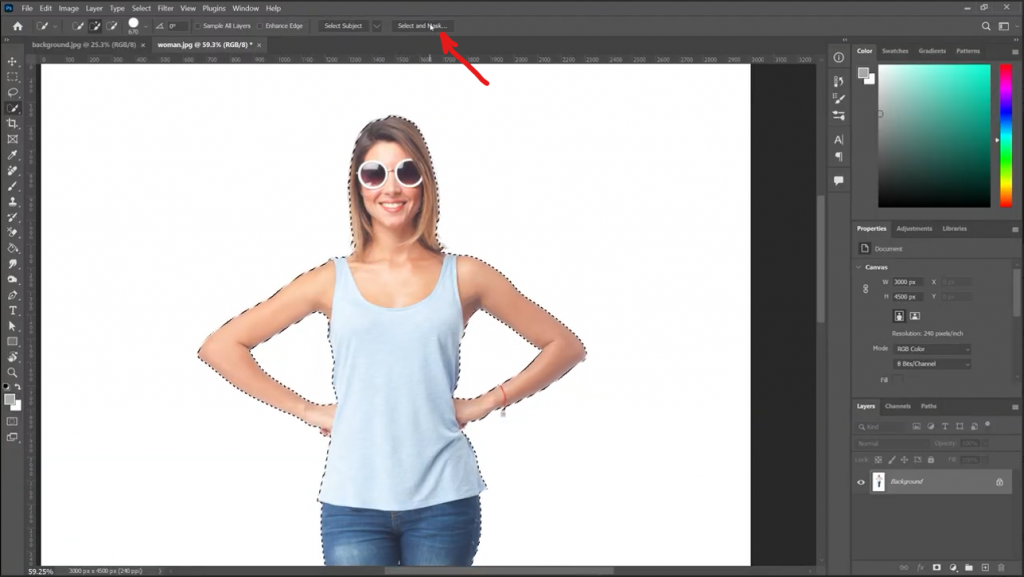This screenshot has width=1024, height=577.
Task: Click the foreground color swatch in toolbar
Action: coord(10,399)
